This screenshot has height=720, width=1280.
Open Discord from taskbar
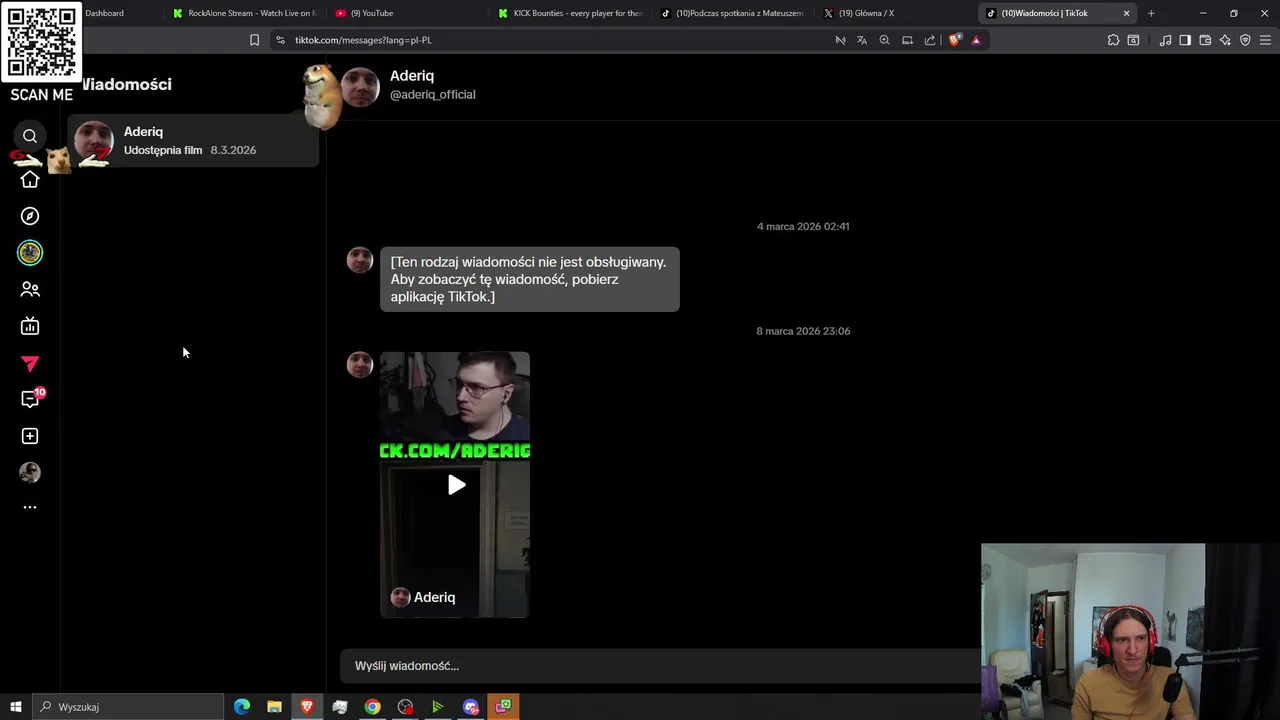(471, 707)
